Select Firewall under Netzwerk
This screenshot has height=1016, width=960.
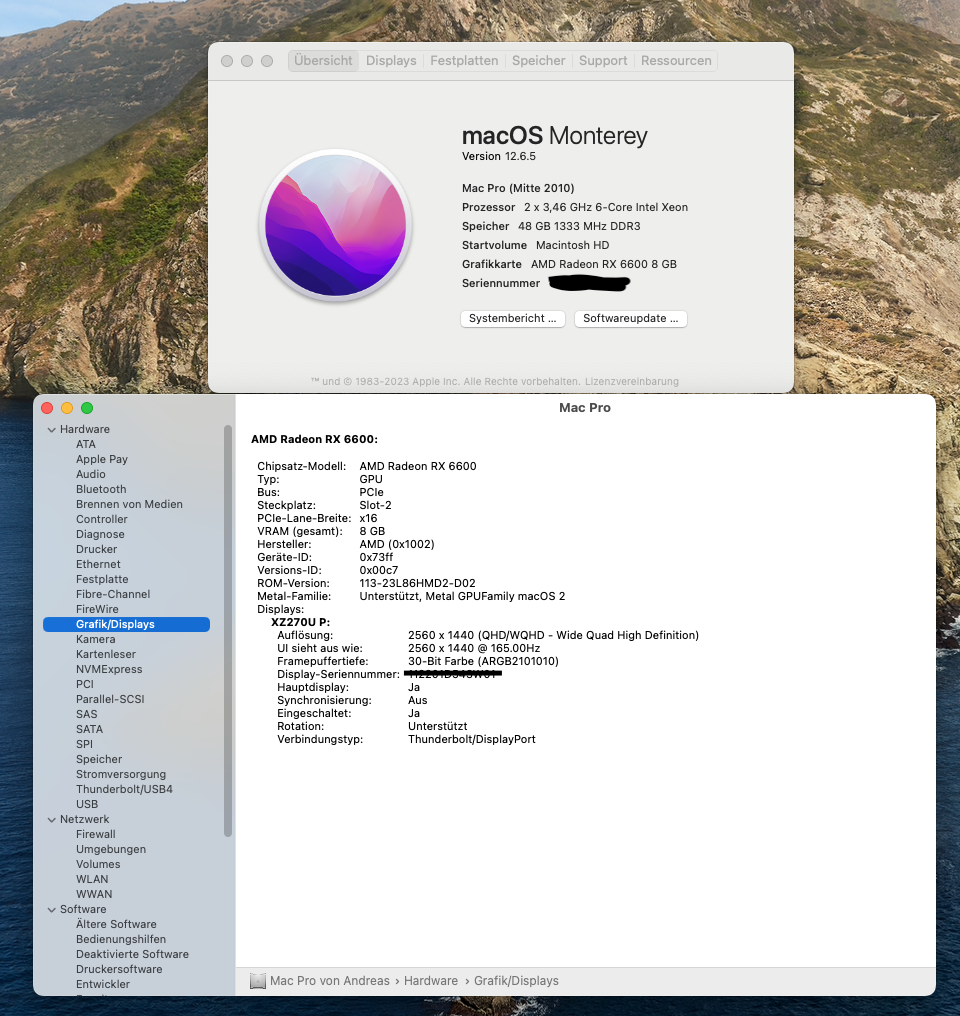pyautogui.click(x=95, y=835)
